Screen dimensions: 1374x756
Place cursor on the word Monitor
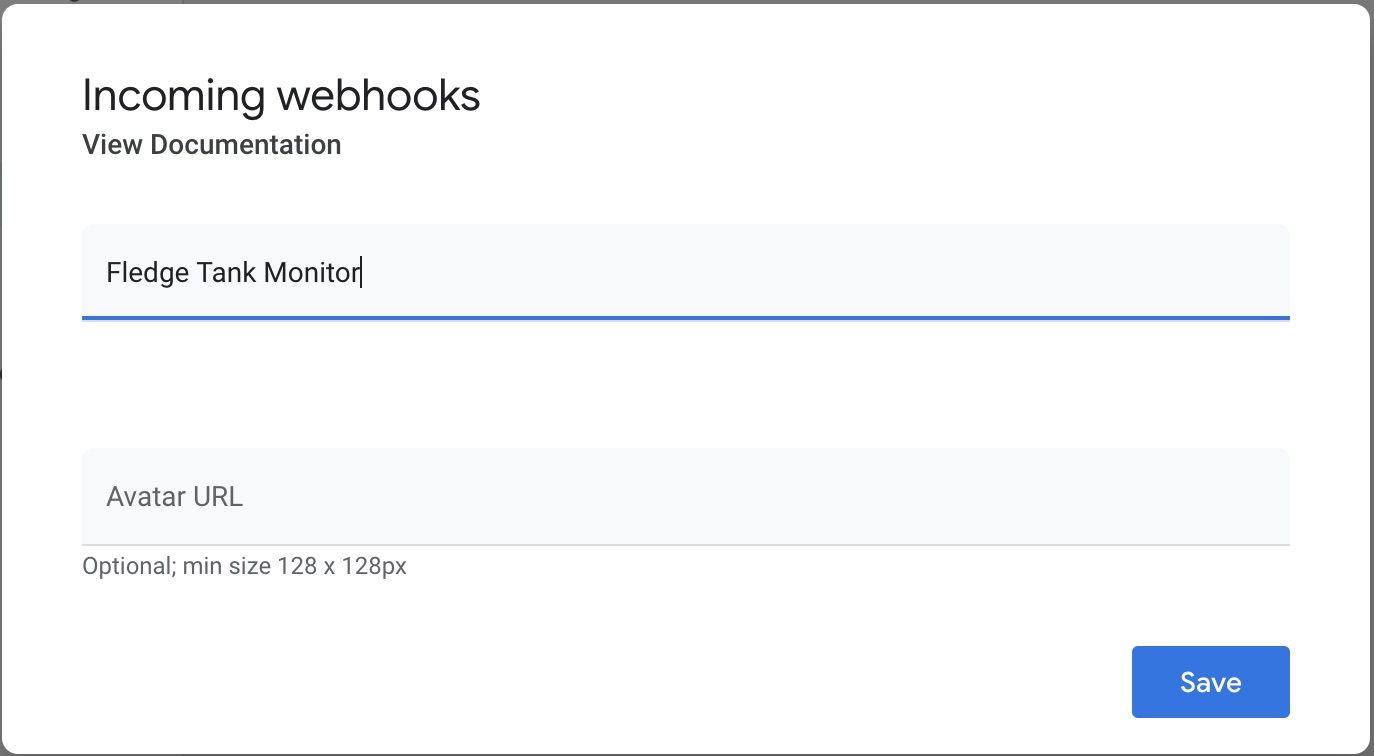(x=310, y=273)
